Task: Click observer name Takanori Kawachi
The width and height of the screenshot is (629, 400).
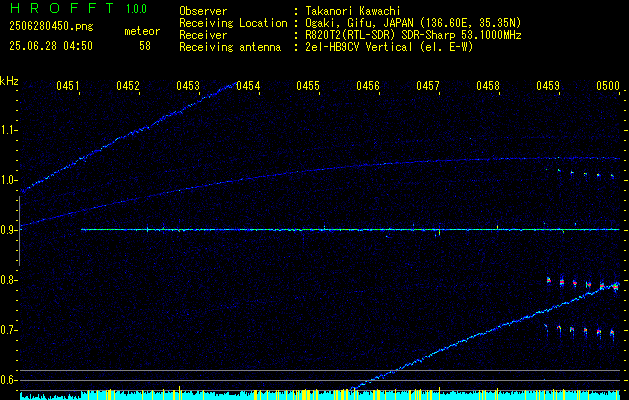Action: pyautogui.click(x=352, y=11)
